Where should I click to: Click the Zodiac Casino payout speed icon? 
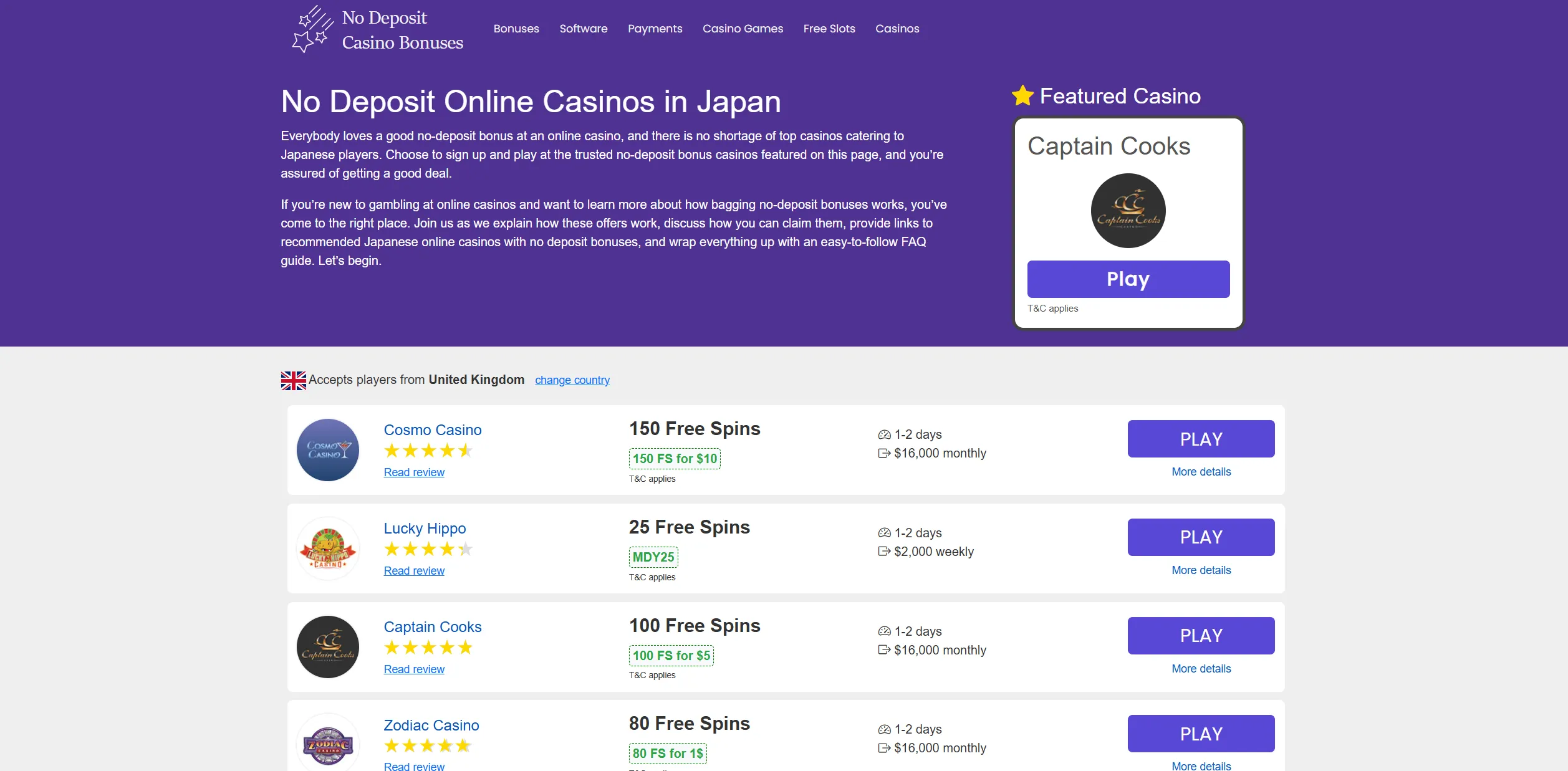884,730
